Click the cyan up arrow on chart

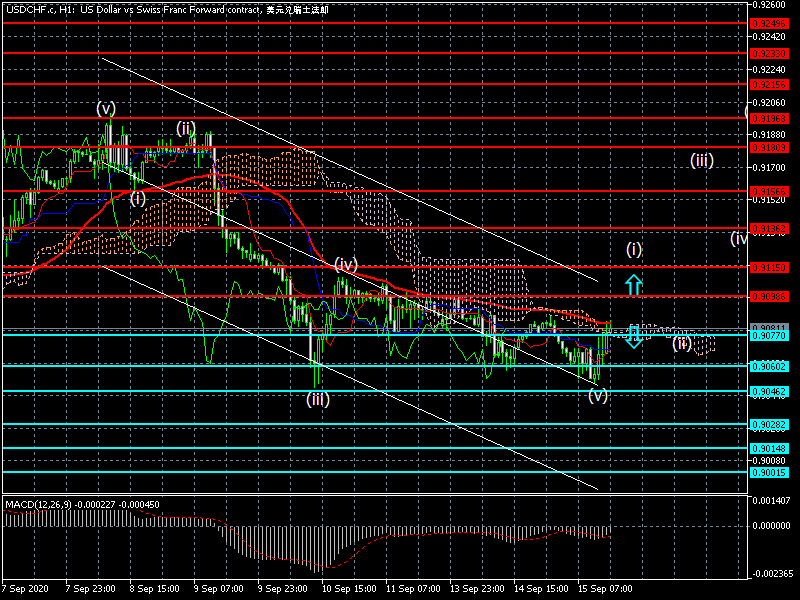point(634,283)
